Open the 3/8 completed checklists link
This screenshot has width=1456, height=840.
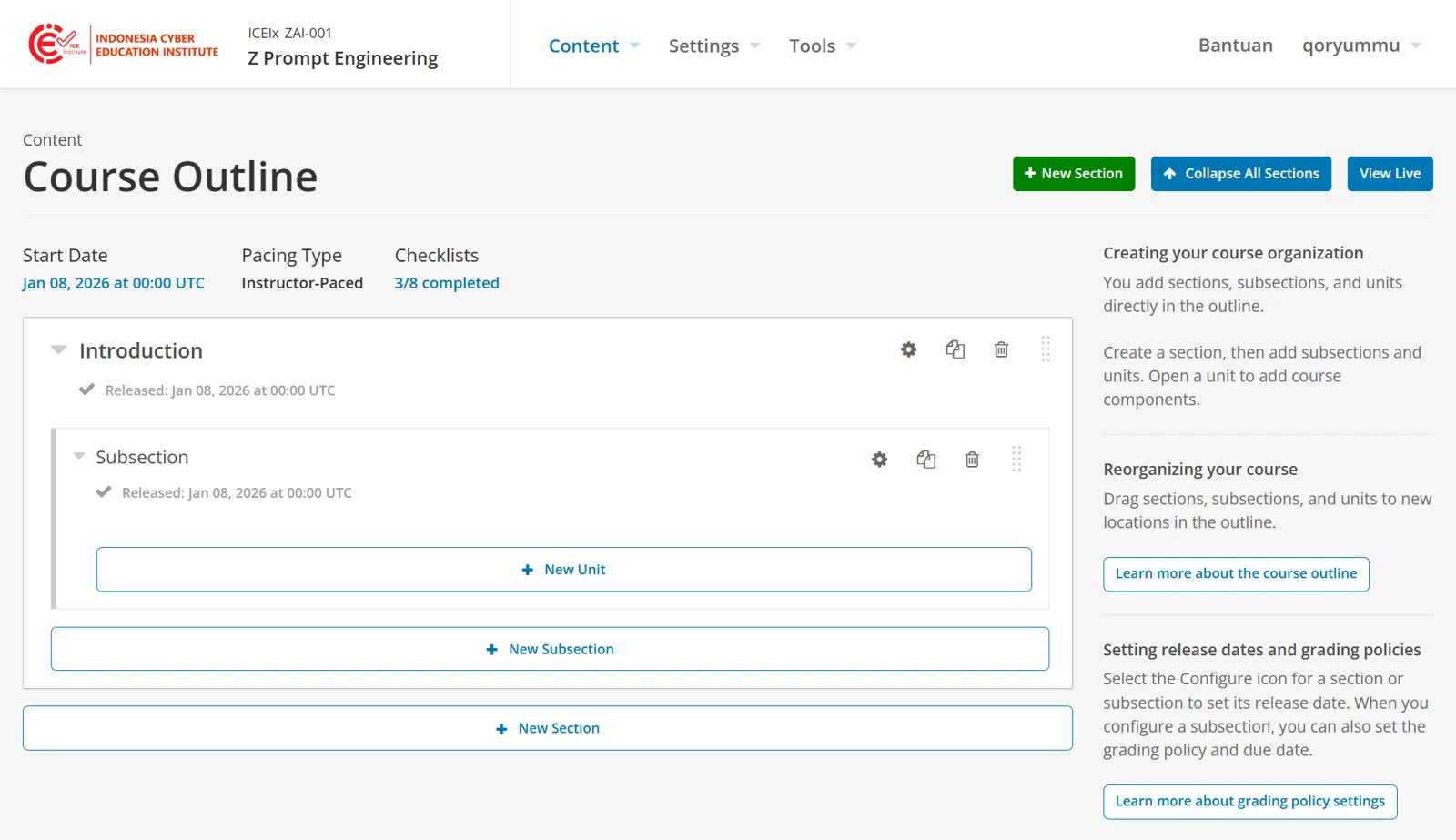pos(447,283)
